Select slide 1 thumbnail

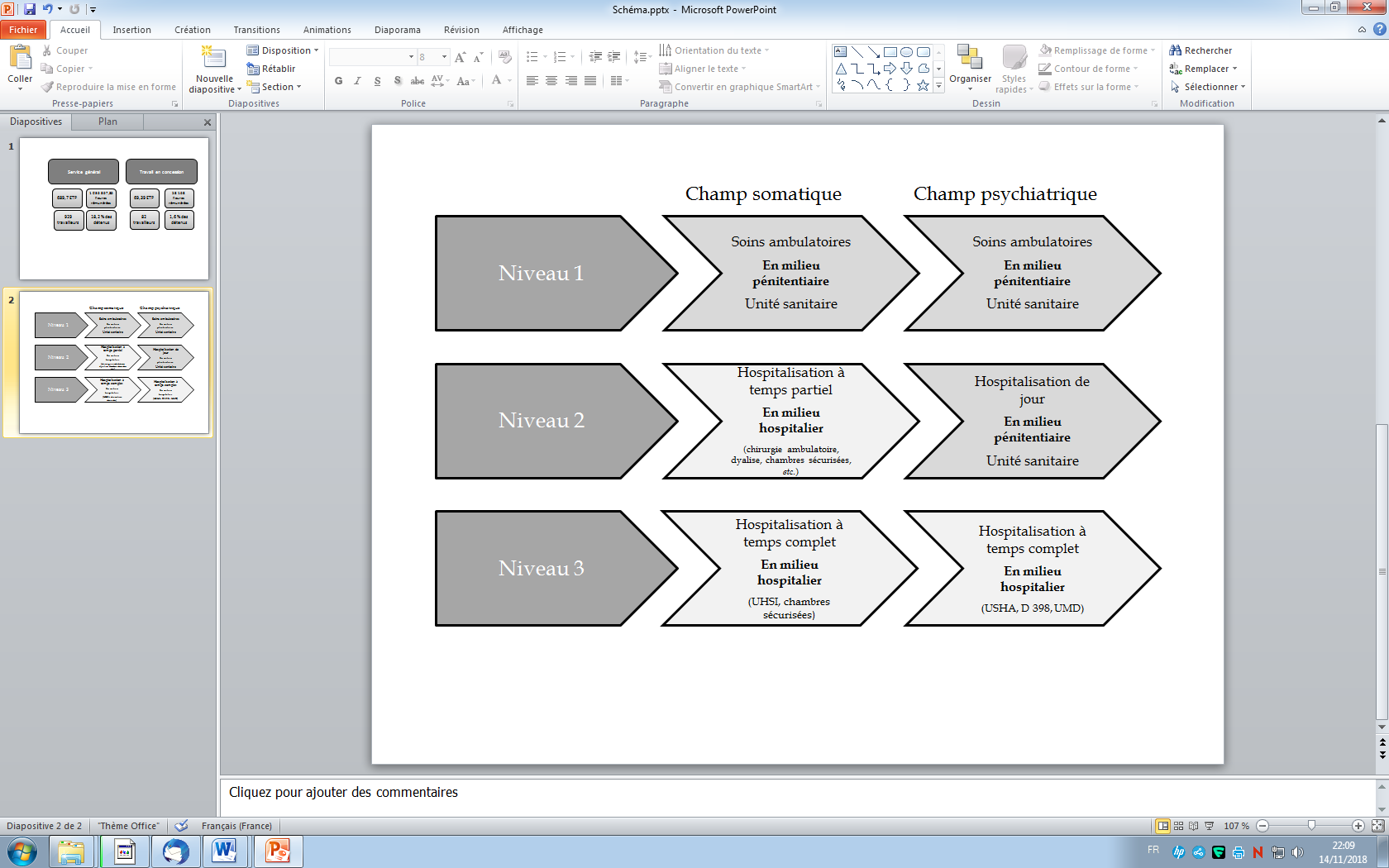click(x=114, y=208)
